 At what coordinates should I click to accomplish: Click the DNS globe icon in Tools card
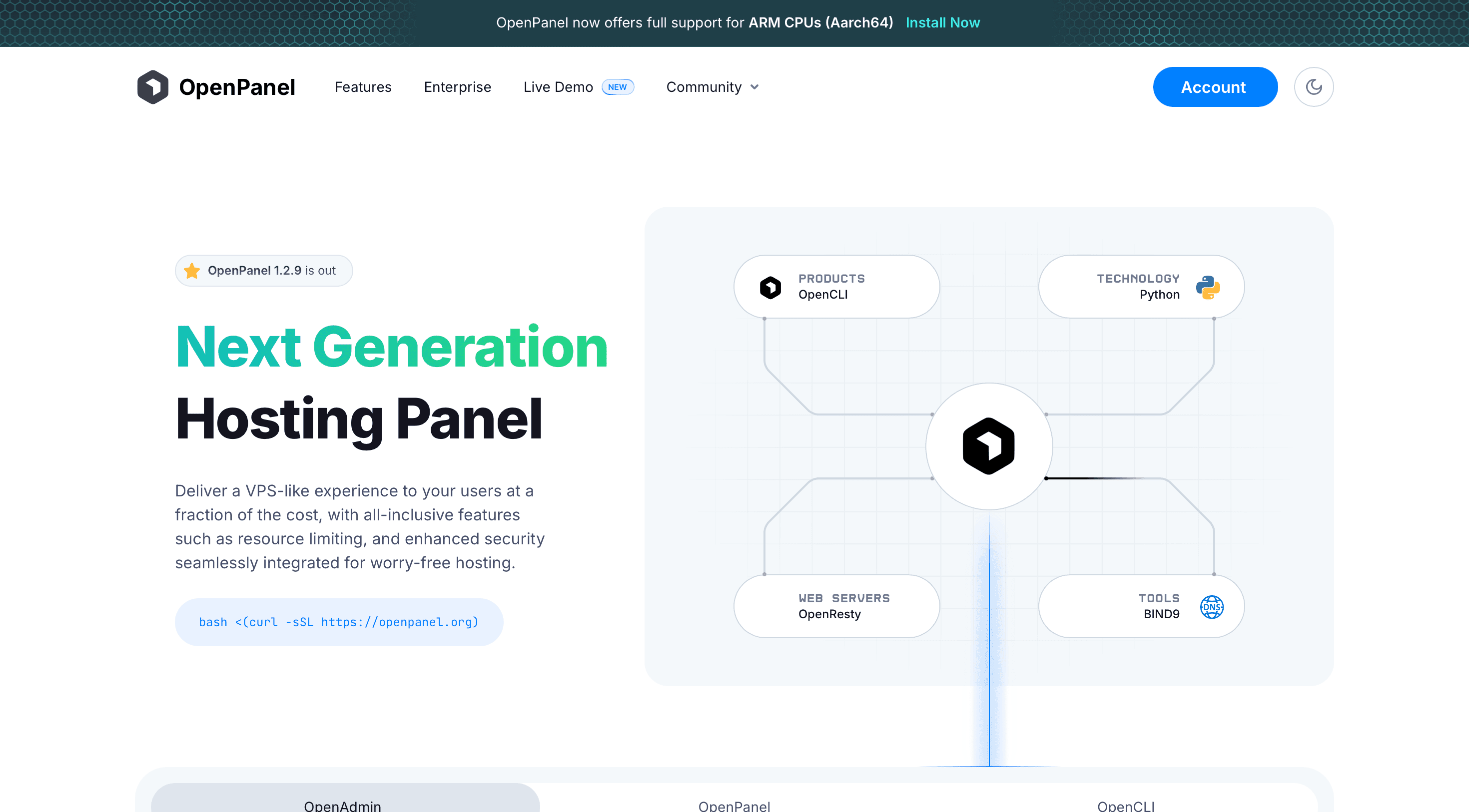point(1211,607)
